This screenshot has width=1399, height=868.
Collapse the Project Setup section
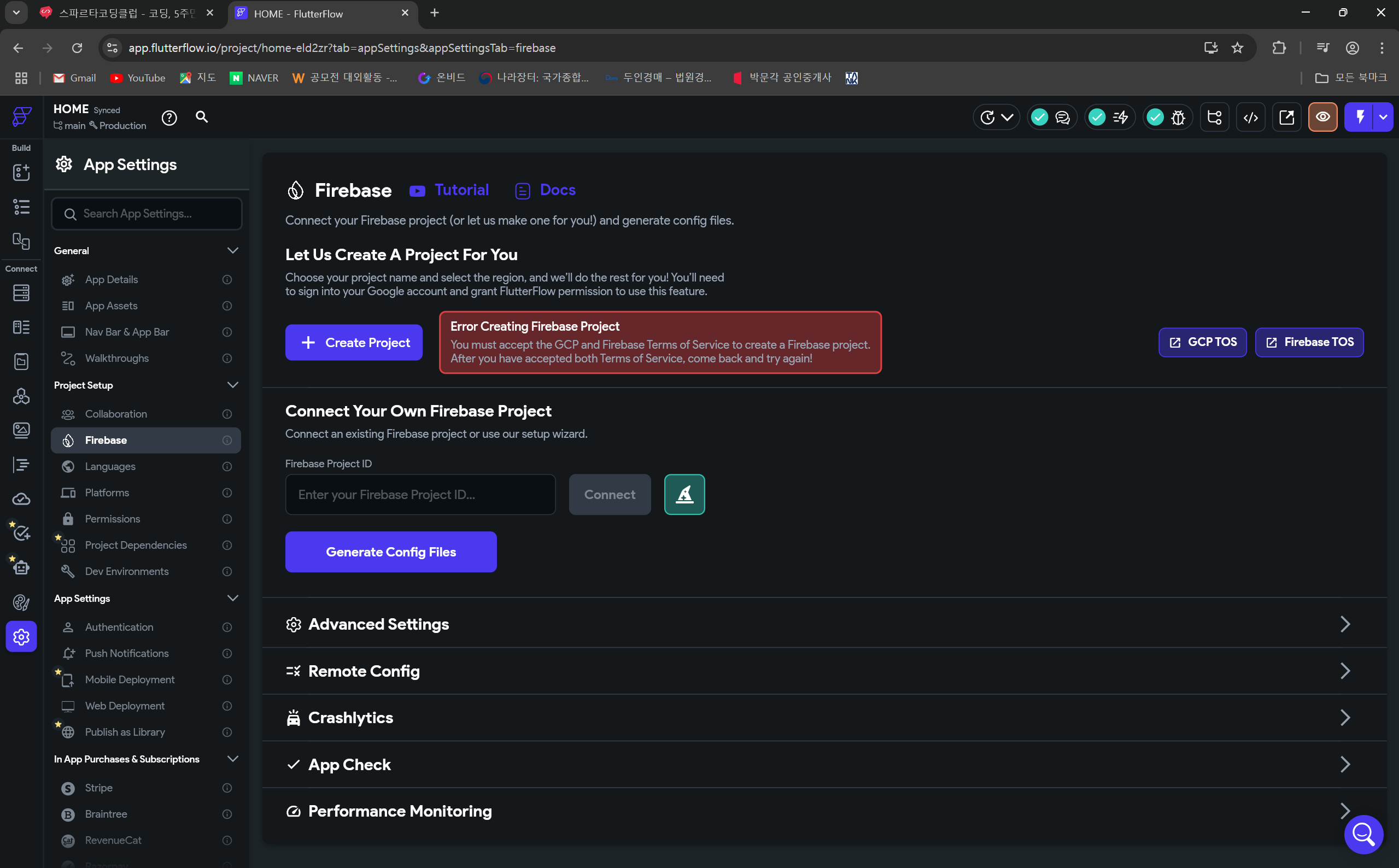pyautogui.click(x=232, y=385)
